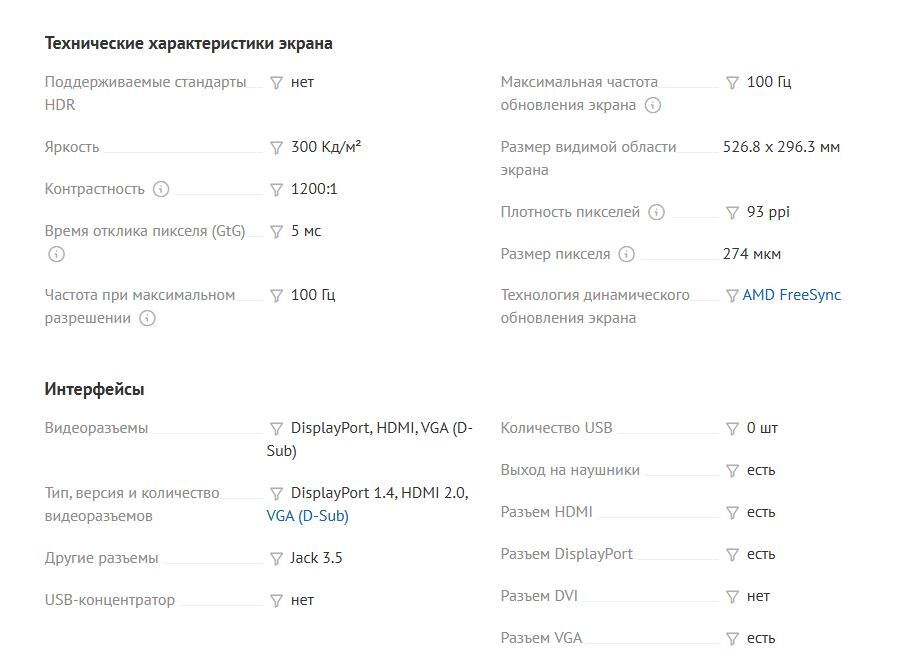Click the filter icon next to brightness 300 Кд/м²
The image size is (920, 663).
(277, 147)
